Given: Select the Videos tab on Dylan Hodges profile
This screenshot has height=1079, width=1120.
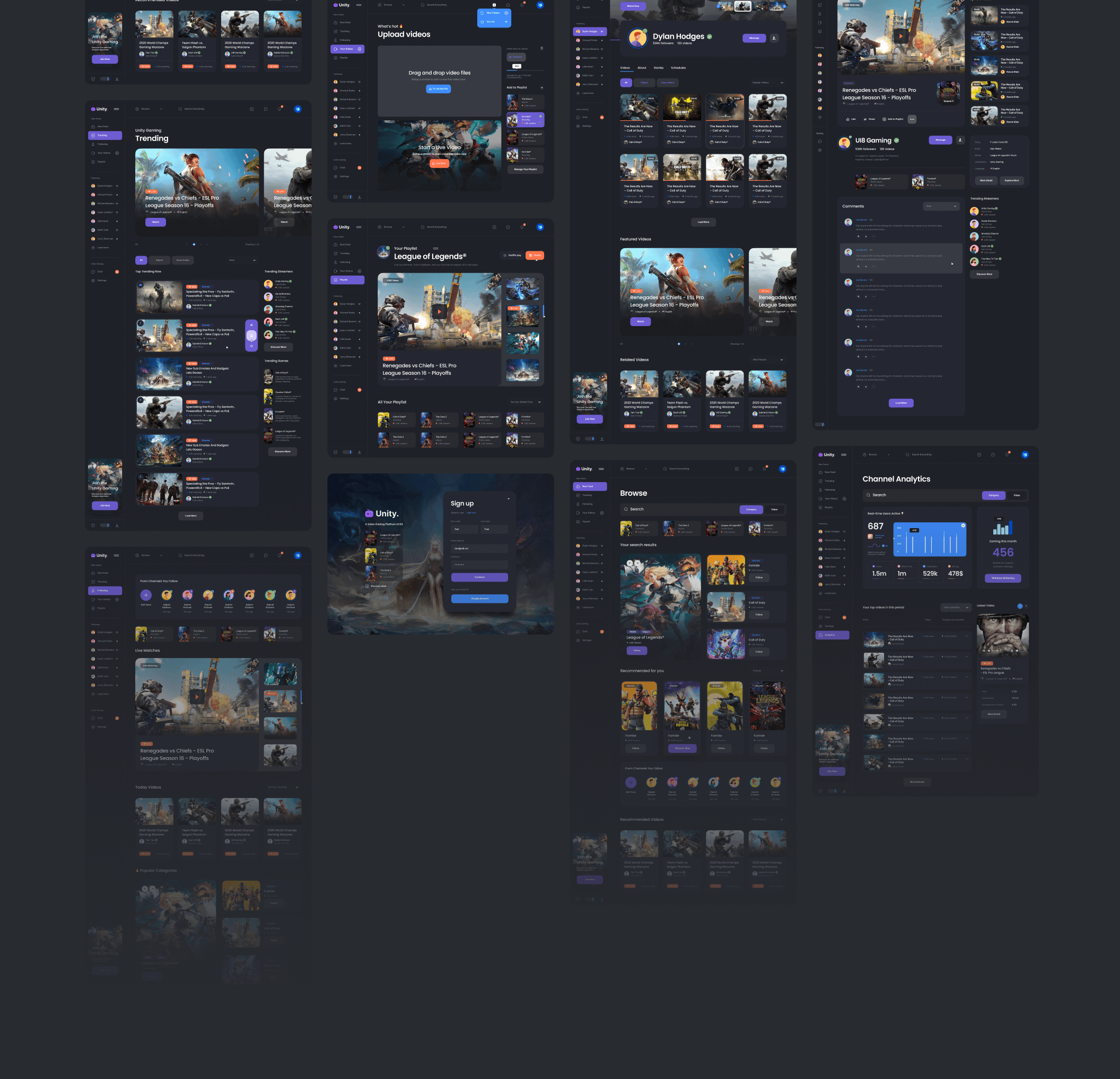Looking at the screenshot, I should pyautogui.click(x=626, y=67).
